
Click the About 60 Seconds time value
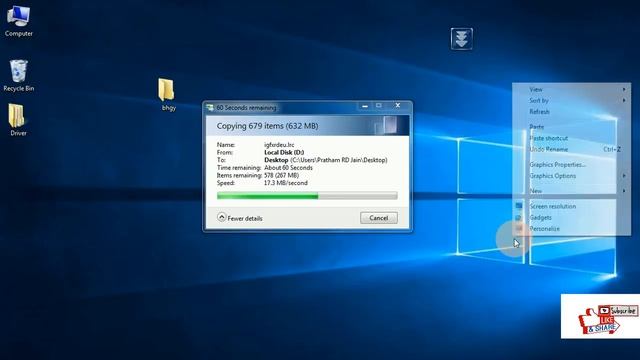[289, 168]
